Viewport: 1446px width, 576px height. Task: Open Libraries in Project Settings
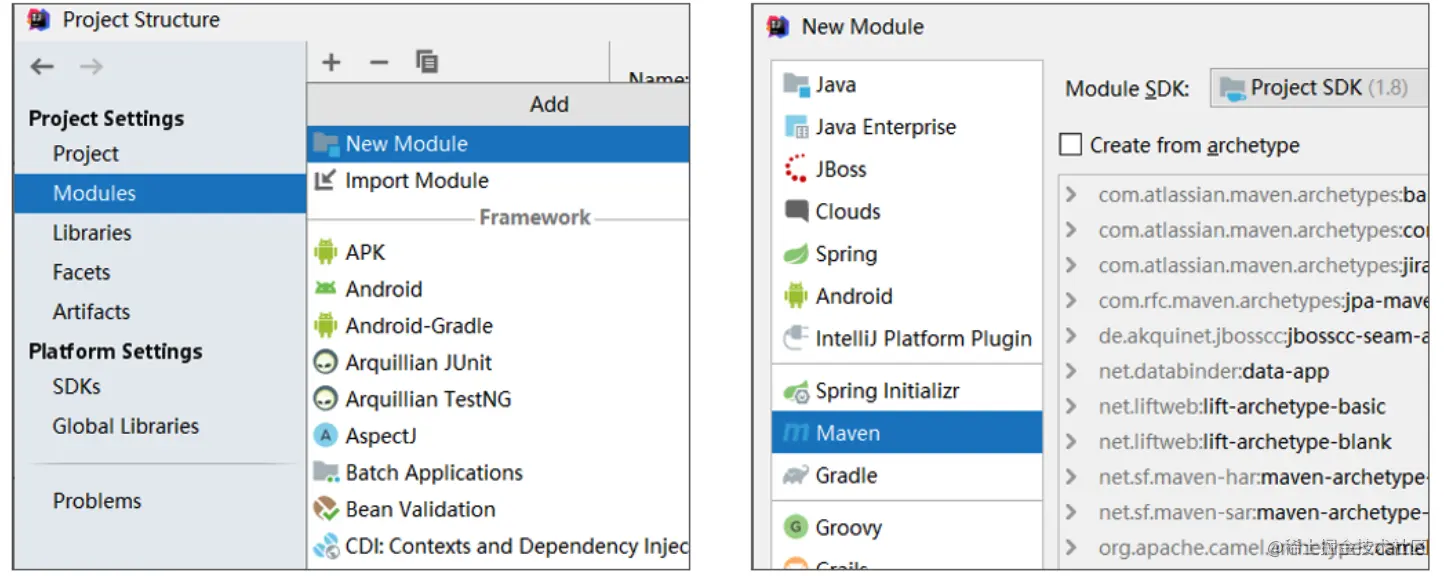point(92,233)
